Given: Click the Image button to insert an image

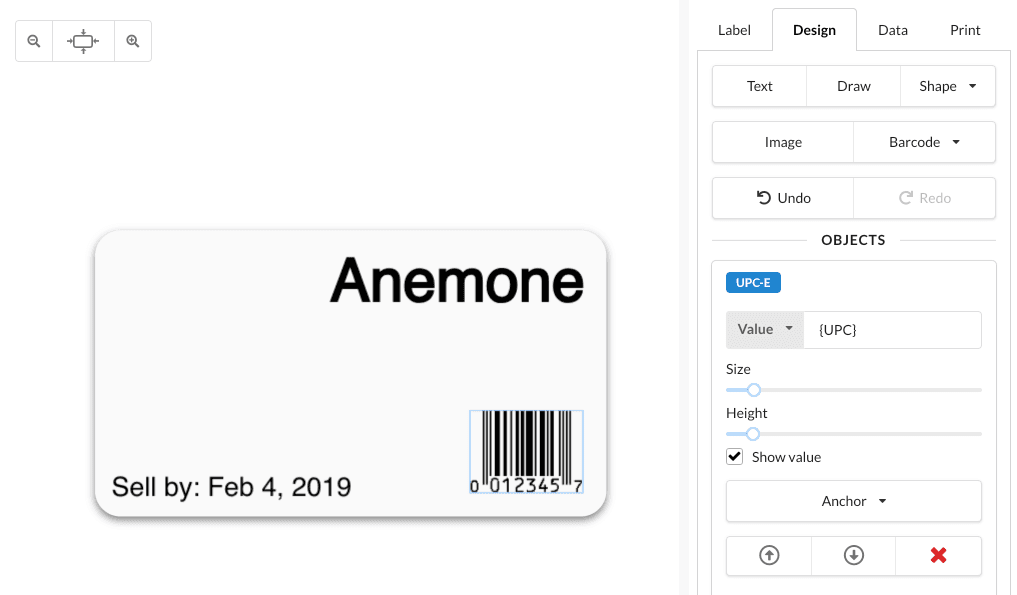Looking at the screenshot, I should coord(783,142).
